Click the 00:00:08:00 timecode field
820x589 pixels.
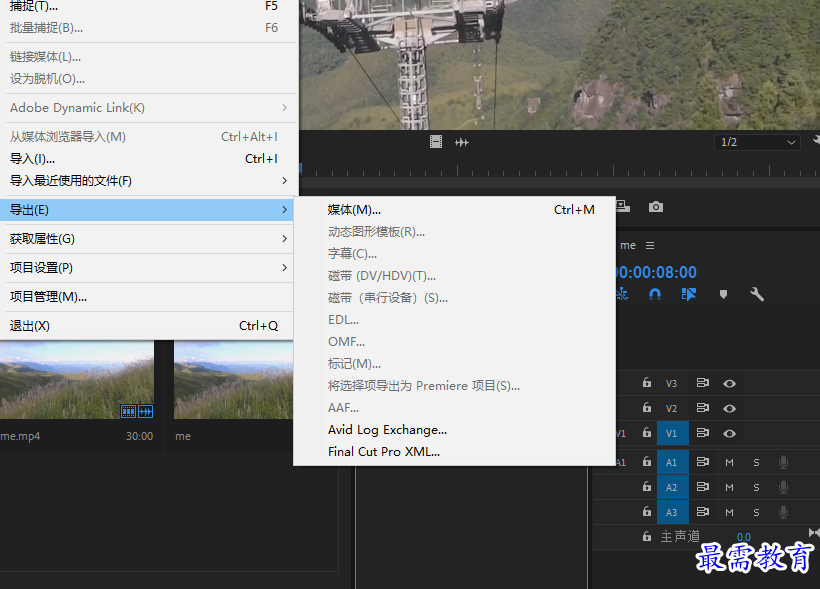coord(657,272)
